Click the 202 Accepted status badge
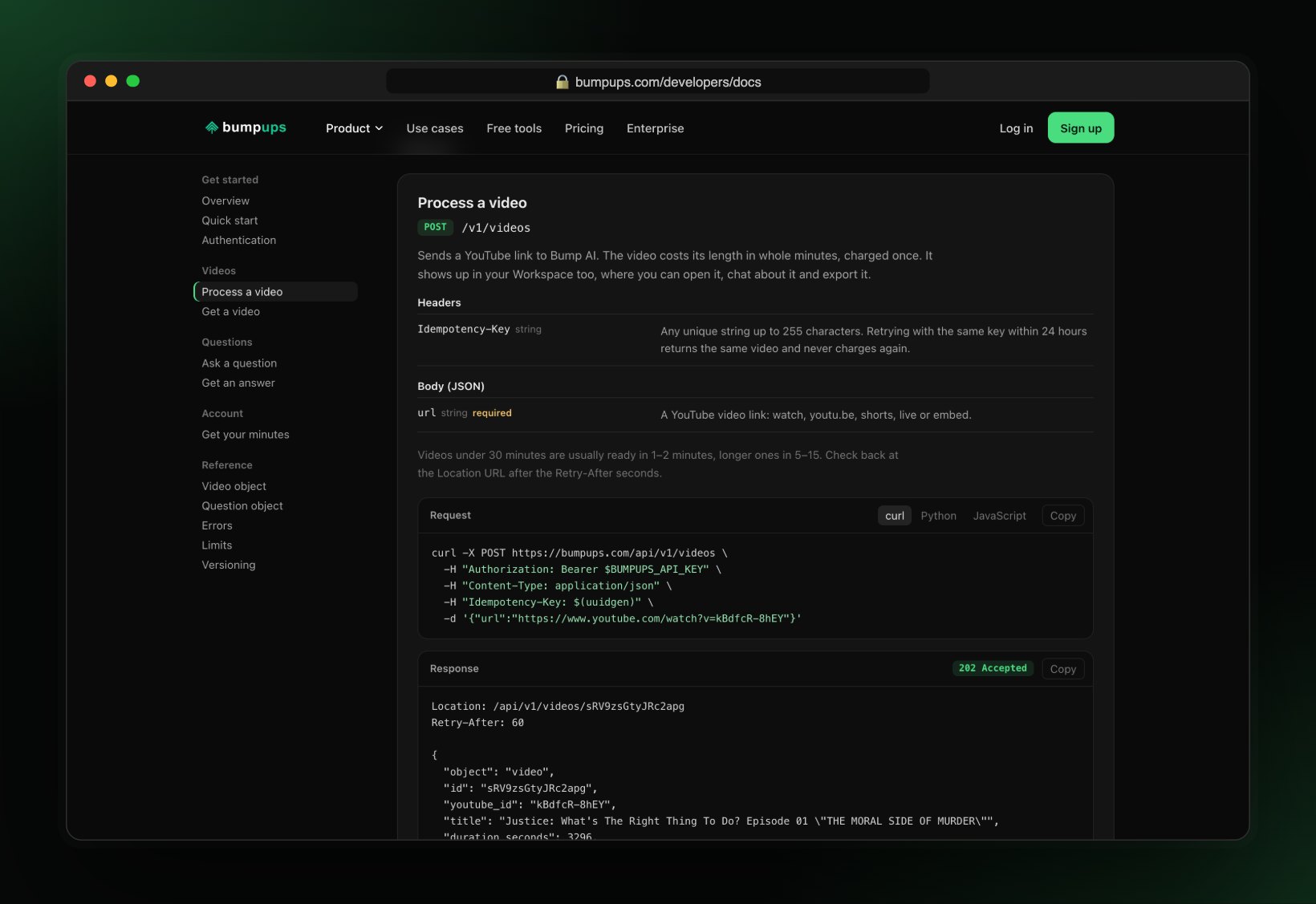Image resolution: width=1316 pixels, height=904 pixels. (993, 668)
